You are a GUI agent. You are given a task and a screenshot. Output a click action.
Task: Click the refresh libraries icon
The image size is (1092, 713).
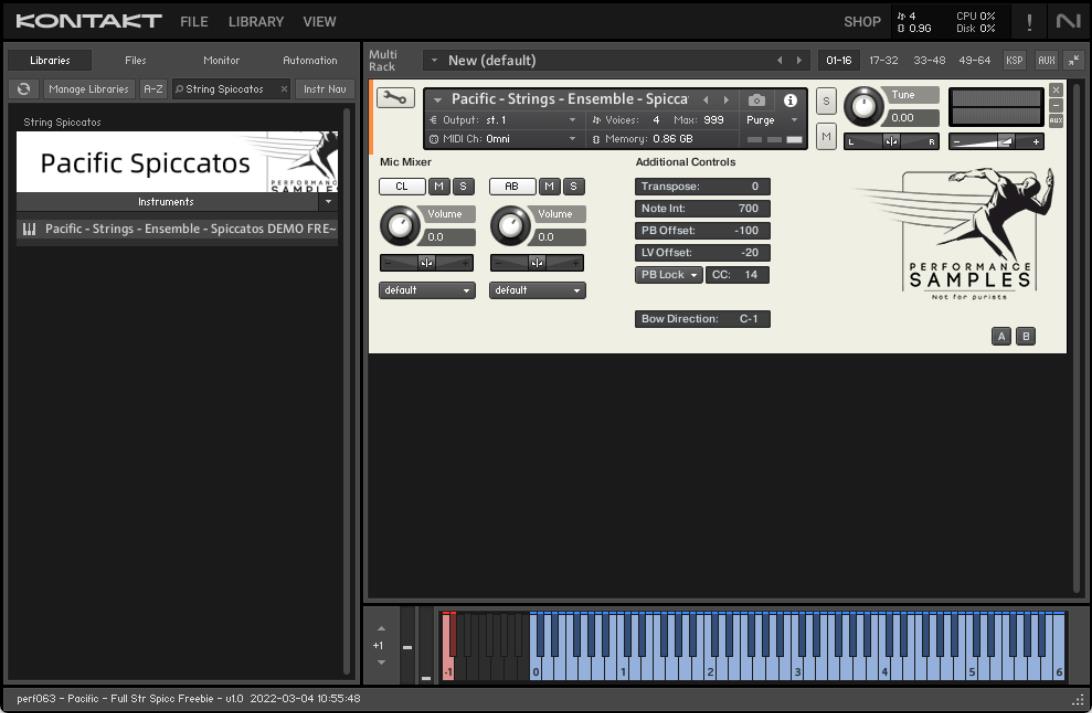point(24,89)
